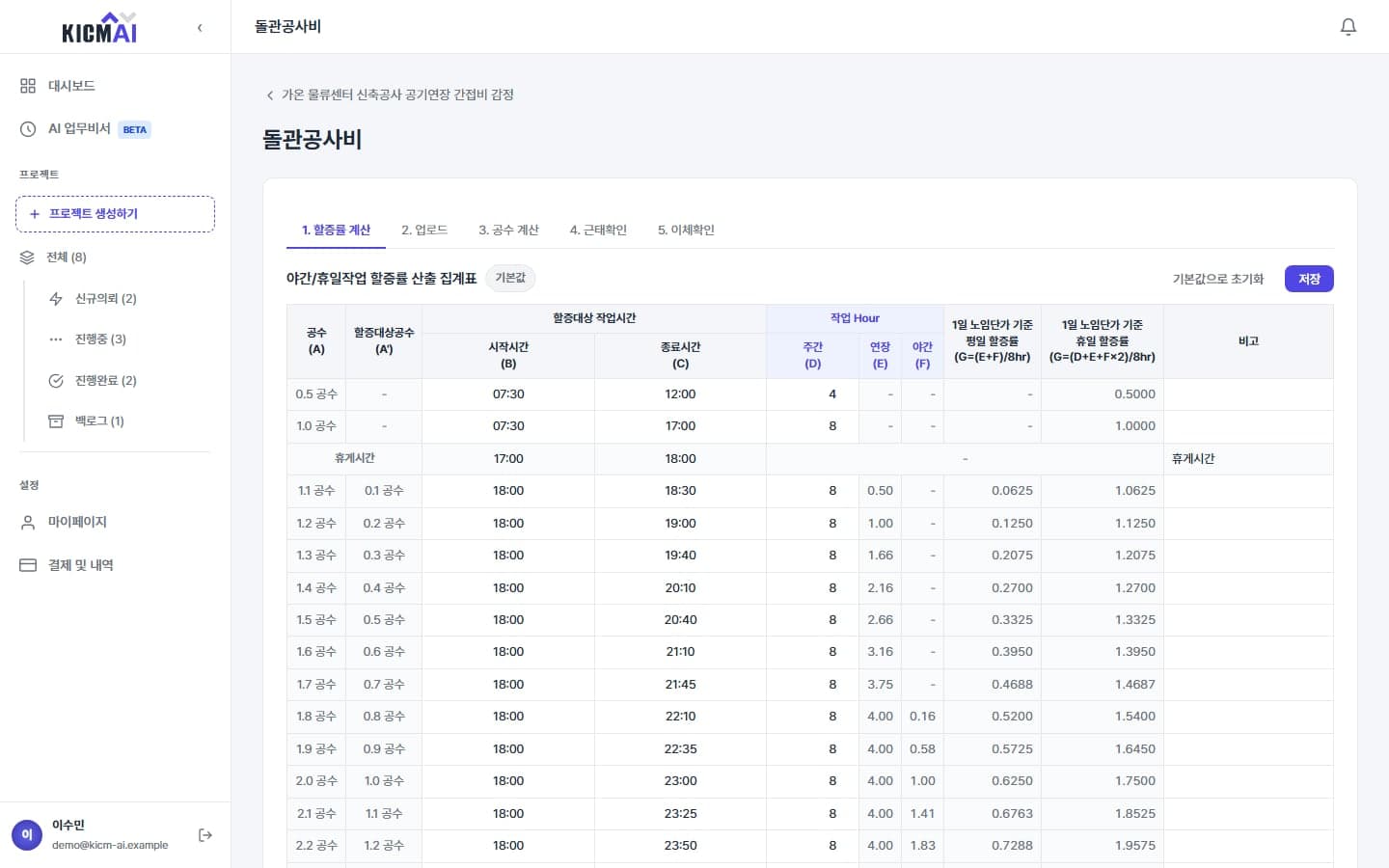Click the 19:40 end-time cell

(680, 556)
